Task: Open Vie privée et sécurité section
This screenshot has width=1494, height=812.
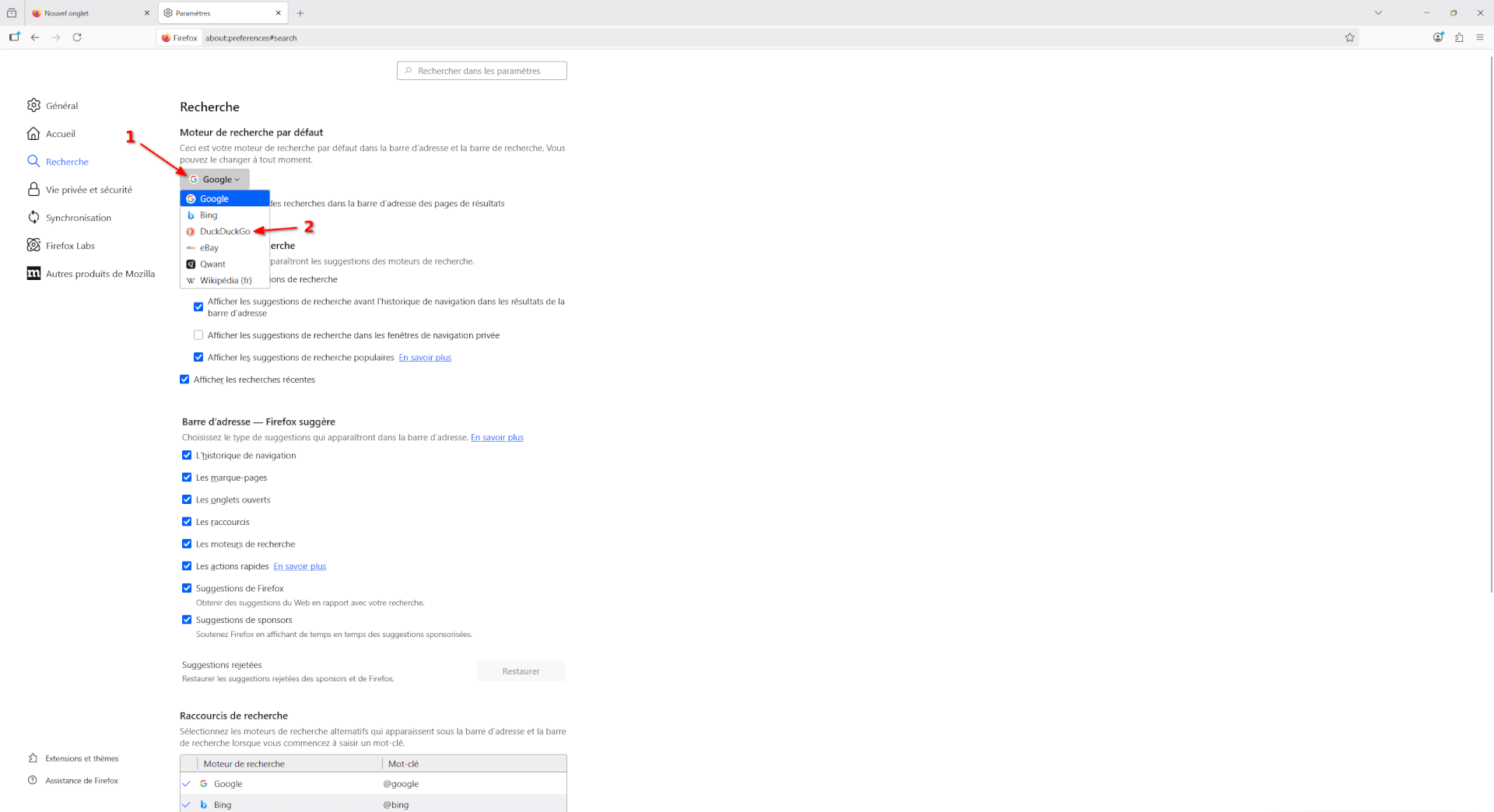Action: pyautogui.click(x=89, y=190)
